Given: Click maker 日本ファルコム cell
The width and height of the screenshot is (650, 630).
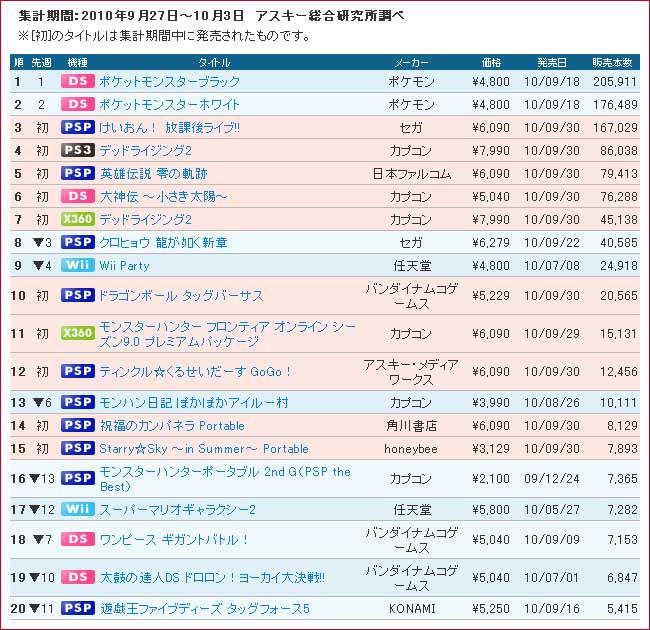Looking at the screenshot, I should (x=412, y=174).
